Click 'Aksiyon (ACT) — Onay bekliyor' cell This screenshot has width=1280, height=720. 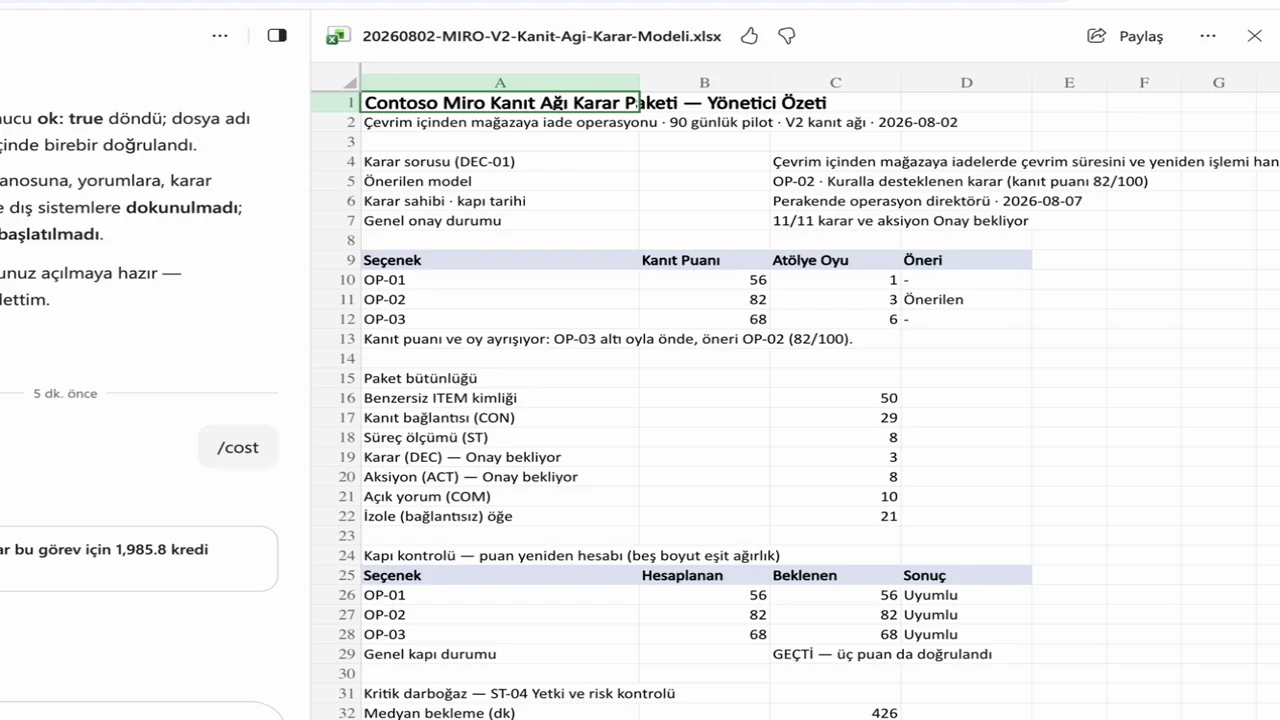[500, 477]
